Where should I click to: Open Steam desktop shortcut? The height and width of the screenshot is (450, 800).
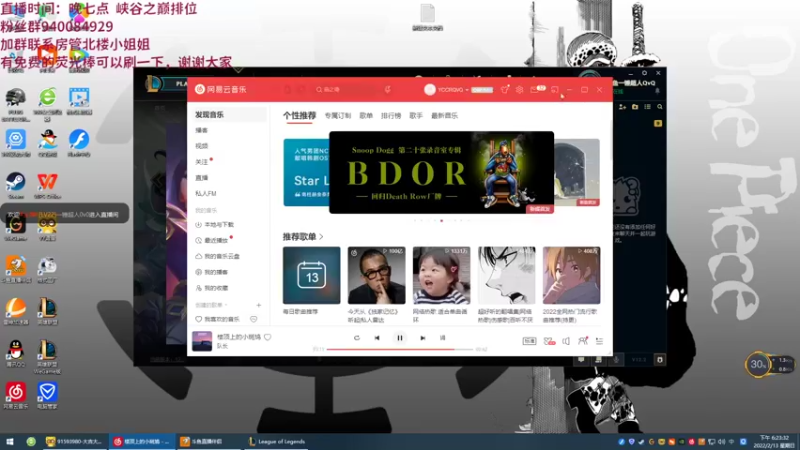(x=15, y=186)
